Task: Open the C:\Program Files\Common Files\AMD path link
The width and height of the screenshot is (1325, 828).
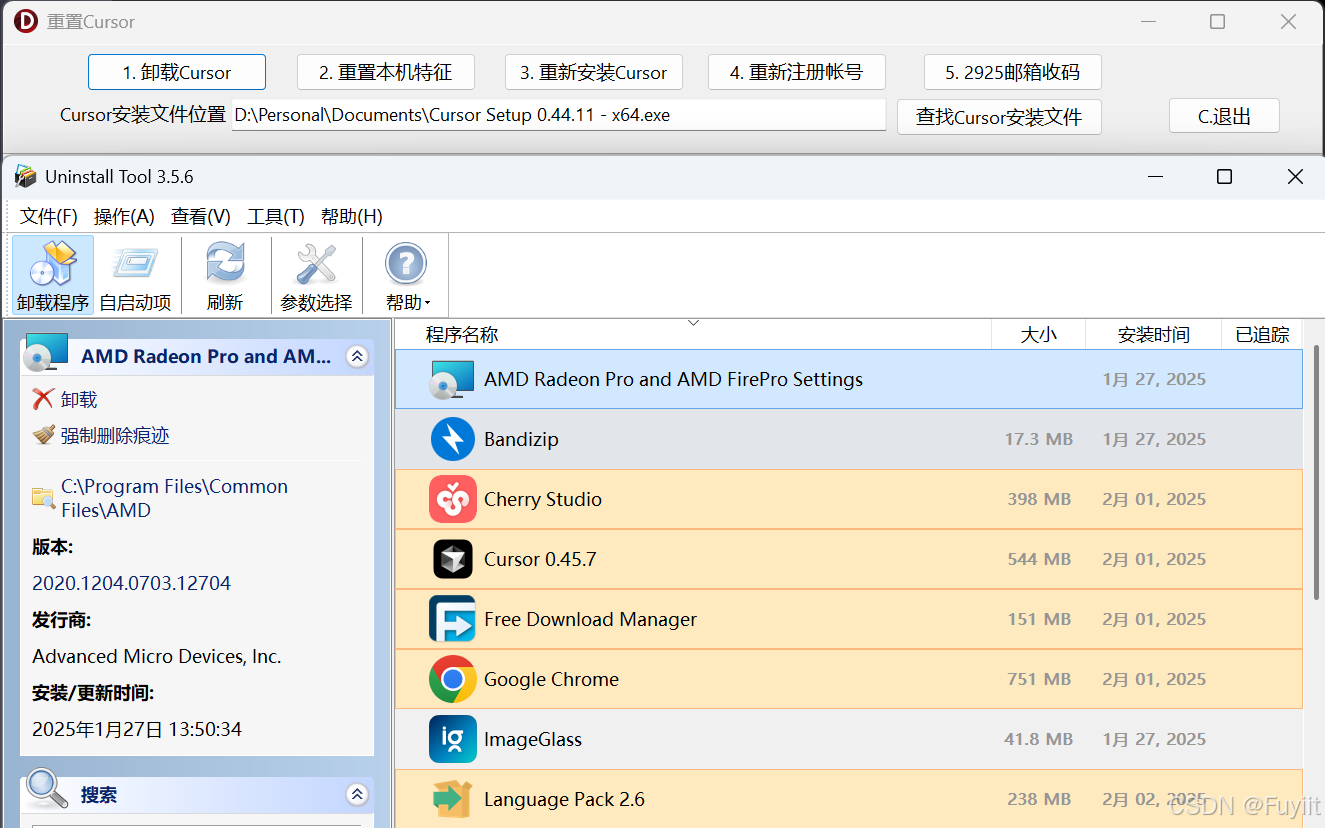Action: point(174,498)
